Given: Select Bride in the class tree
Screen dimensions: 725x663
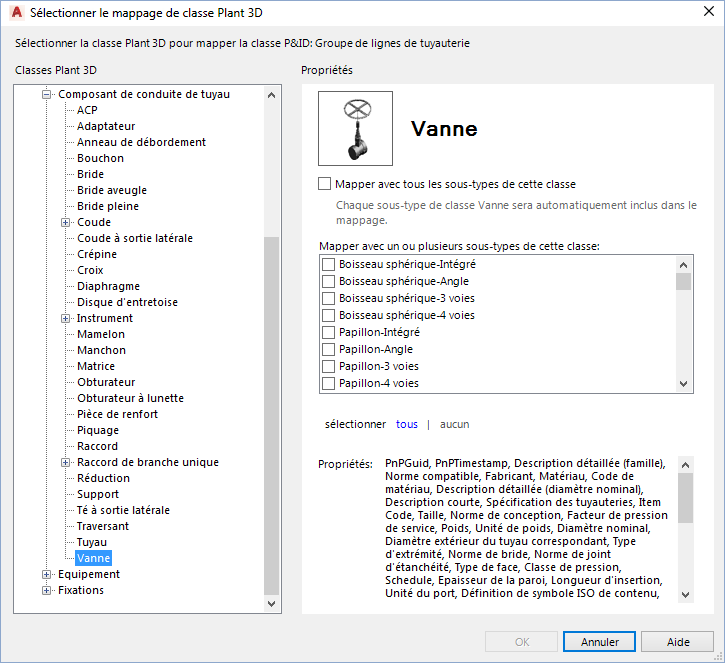Looking at the screenshot, I should (x=90, y=174).
